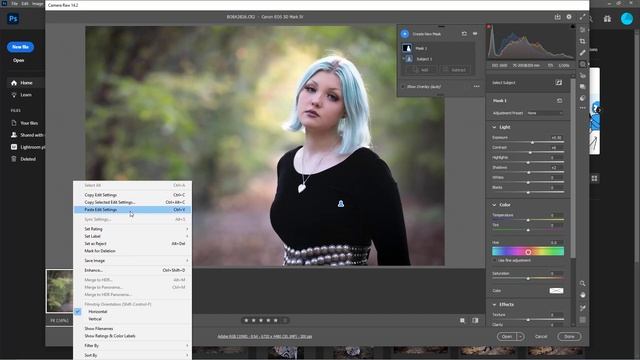Select Horizontal filmstrip orientation
This screenshot has height=360, width=640.
pos(98,311)
